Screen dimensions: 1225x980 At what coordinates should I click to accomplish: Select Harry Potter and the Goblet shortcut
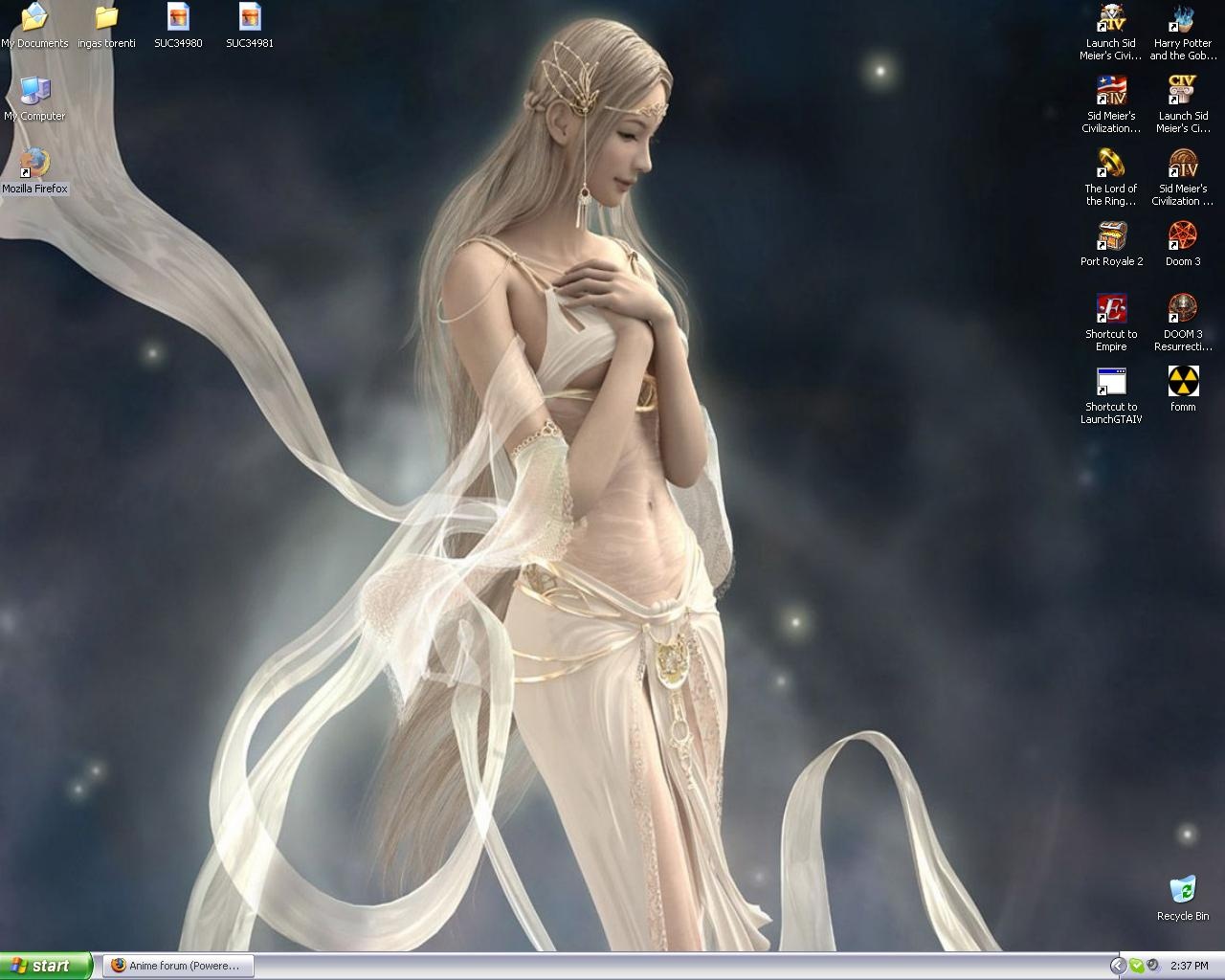pos(1183,19)
